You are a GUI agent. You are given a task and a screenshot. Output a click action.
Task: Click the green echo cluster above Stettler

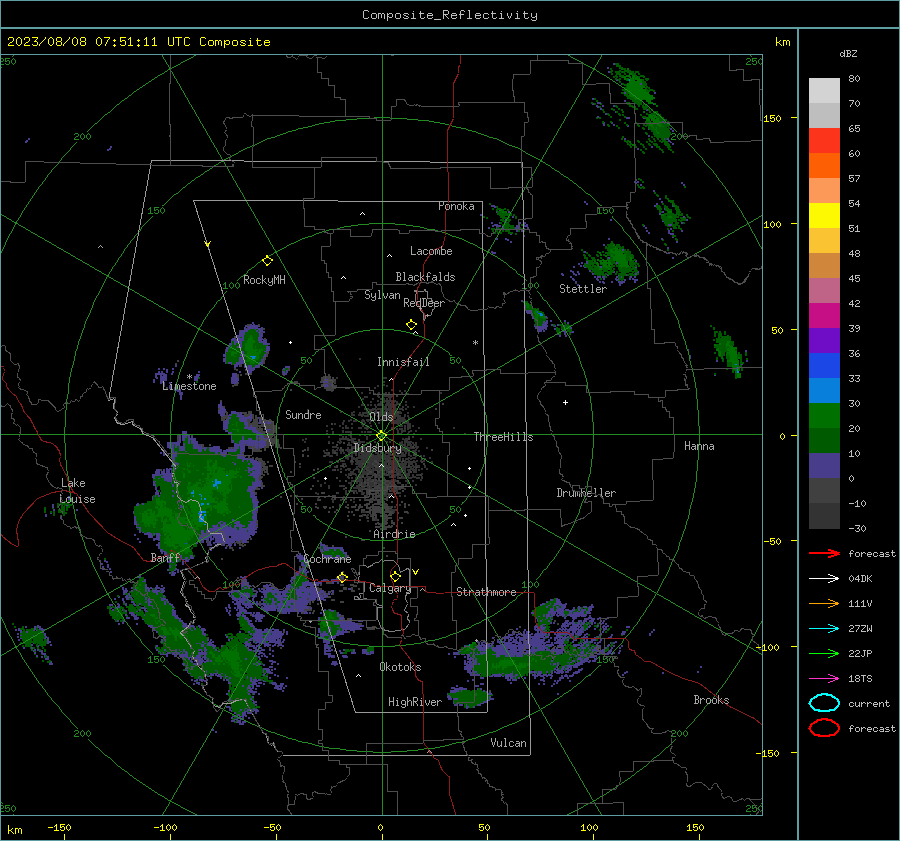point(610,261)
